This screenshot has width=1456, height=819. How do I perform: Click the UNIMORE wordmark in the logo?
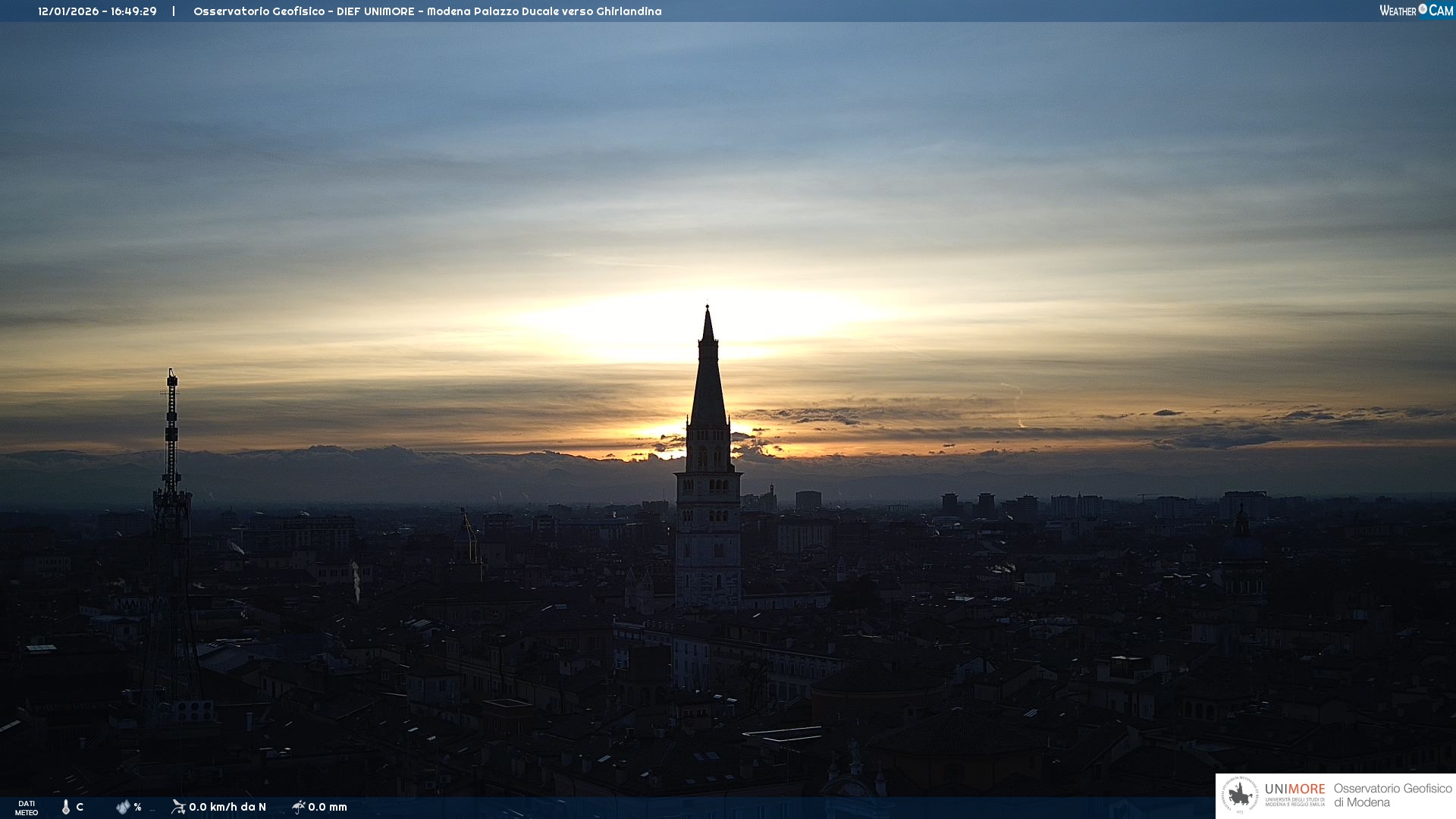coord(1294,789)
